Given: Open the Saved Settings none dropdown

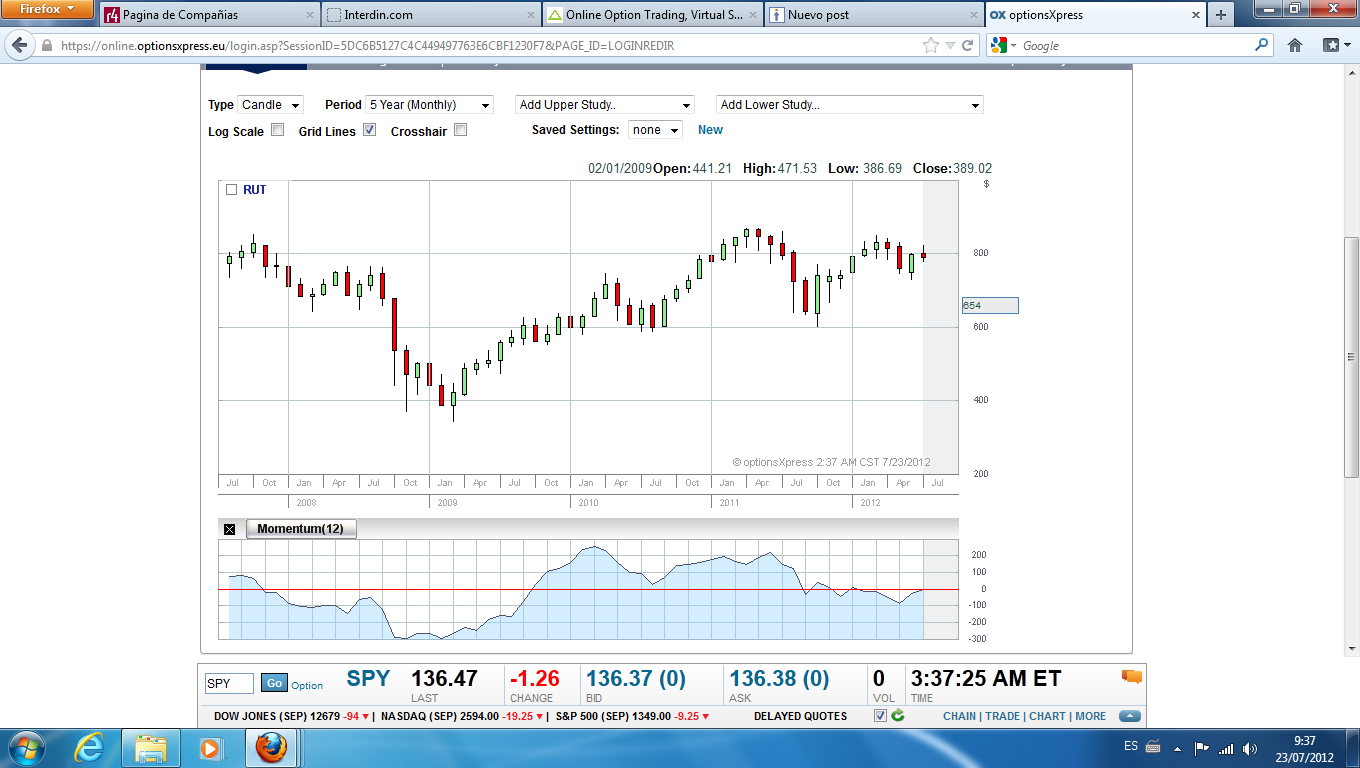Looking at the screenshot, I should tap(655, 130).
